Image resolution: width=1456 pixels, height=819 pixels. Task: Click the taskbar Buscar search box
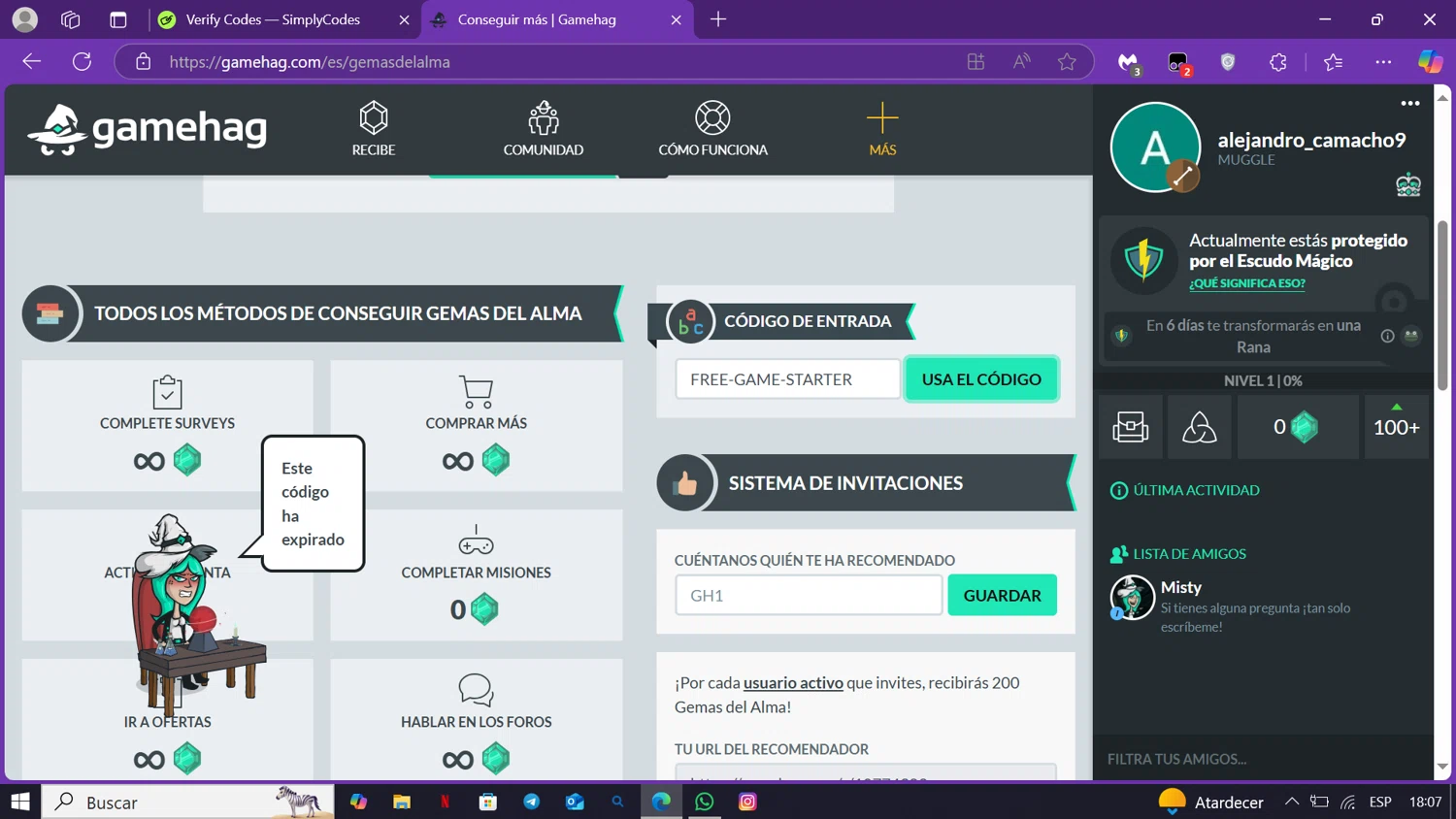tap(187, 802)
